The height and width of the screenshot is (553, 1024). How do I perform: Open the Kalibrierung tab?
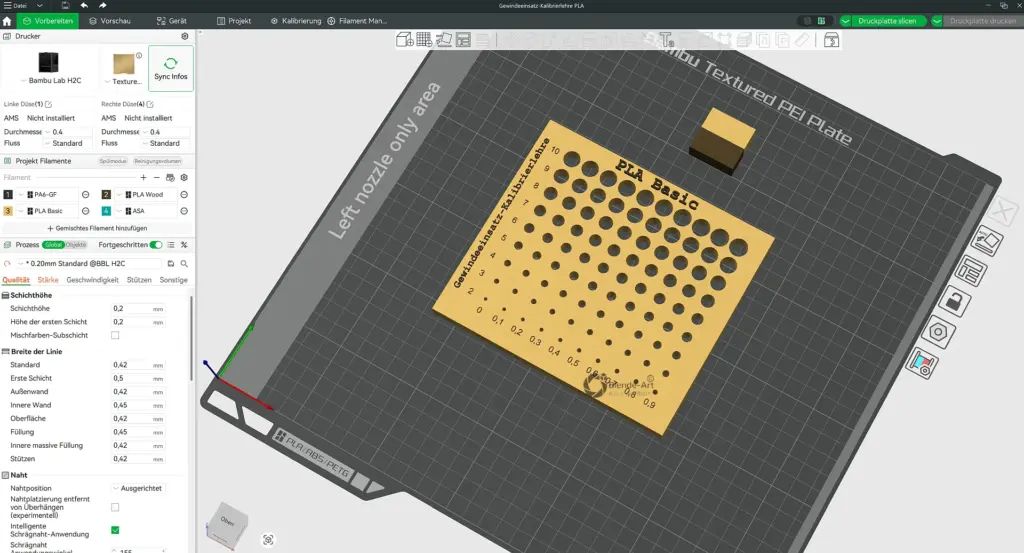(x=296, y=21)
